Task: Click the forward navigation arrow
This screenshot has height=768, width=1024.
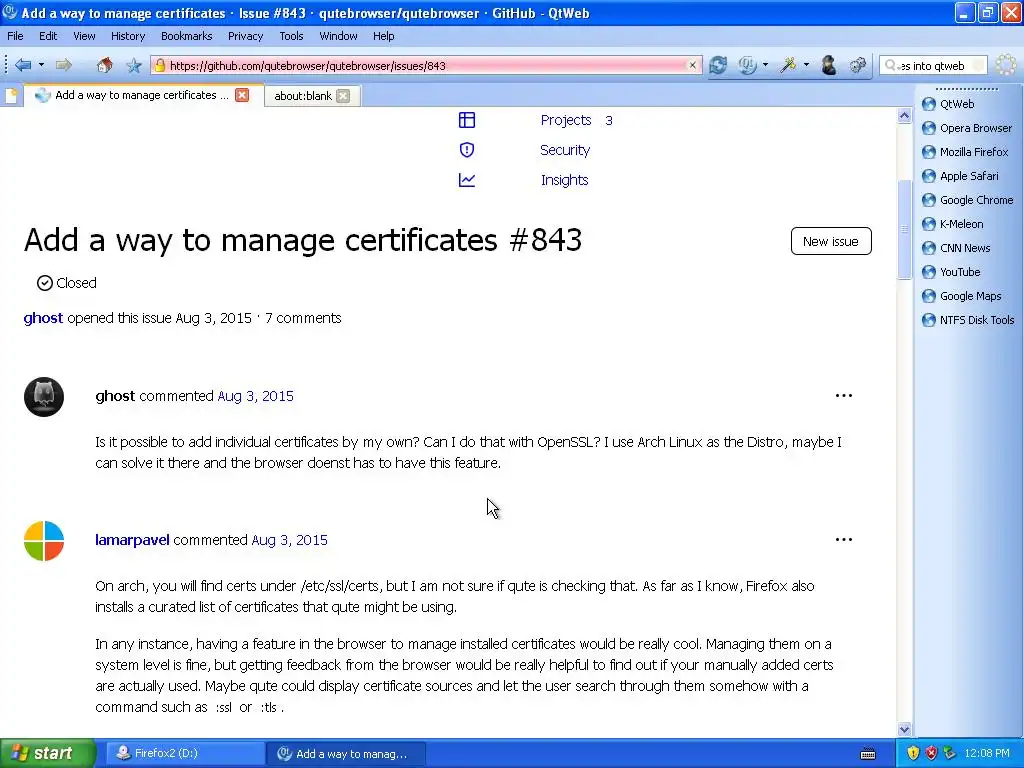Action: (63, 65)
